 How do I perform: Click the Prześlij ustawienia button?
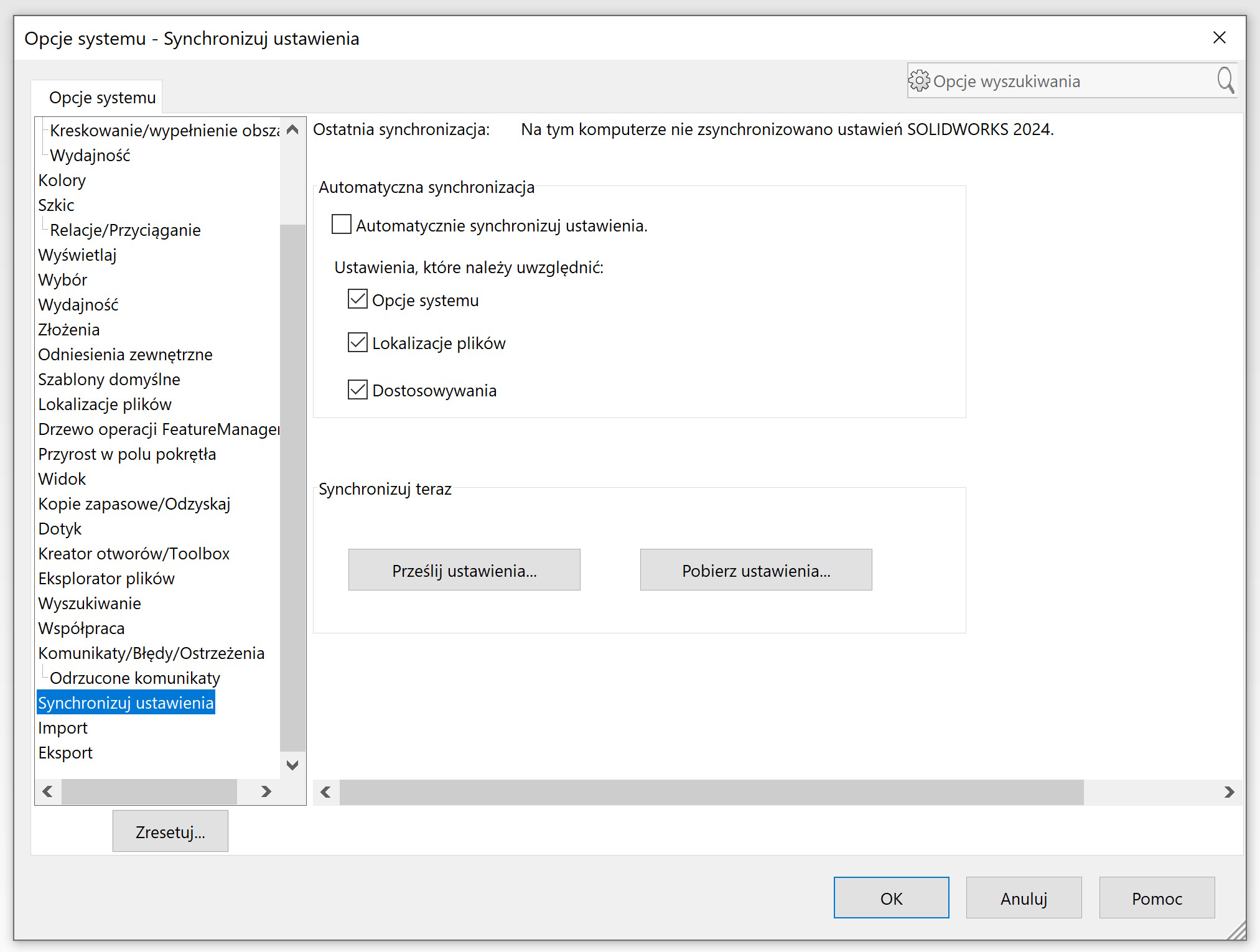[464, 570]
